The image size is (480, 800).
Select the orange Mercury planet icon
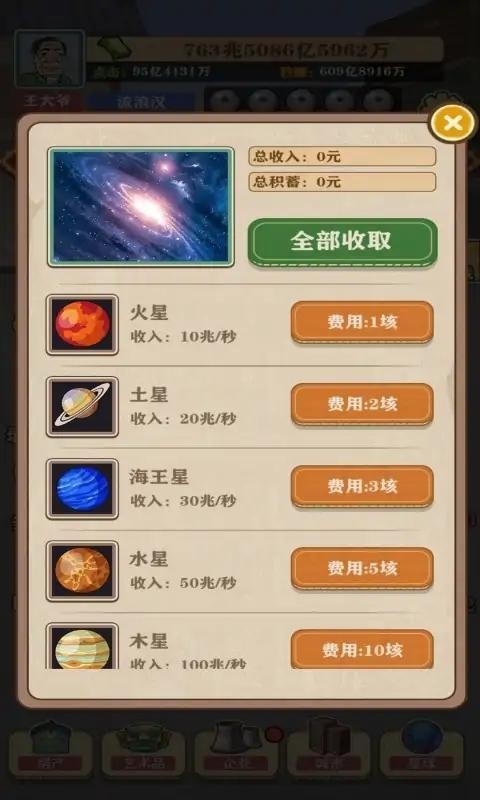coord(82,571)
